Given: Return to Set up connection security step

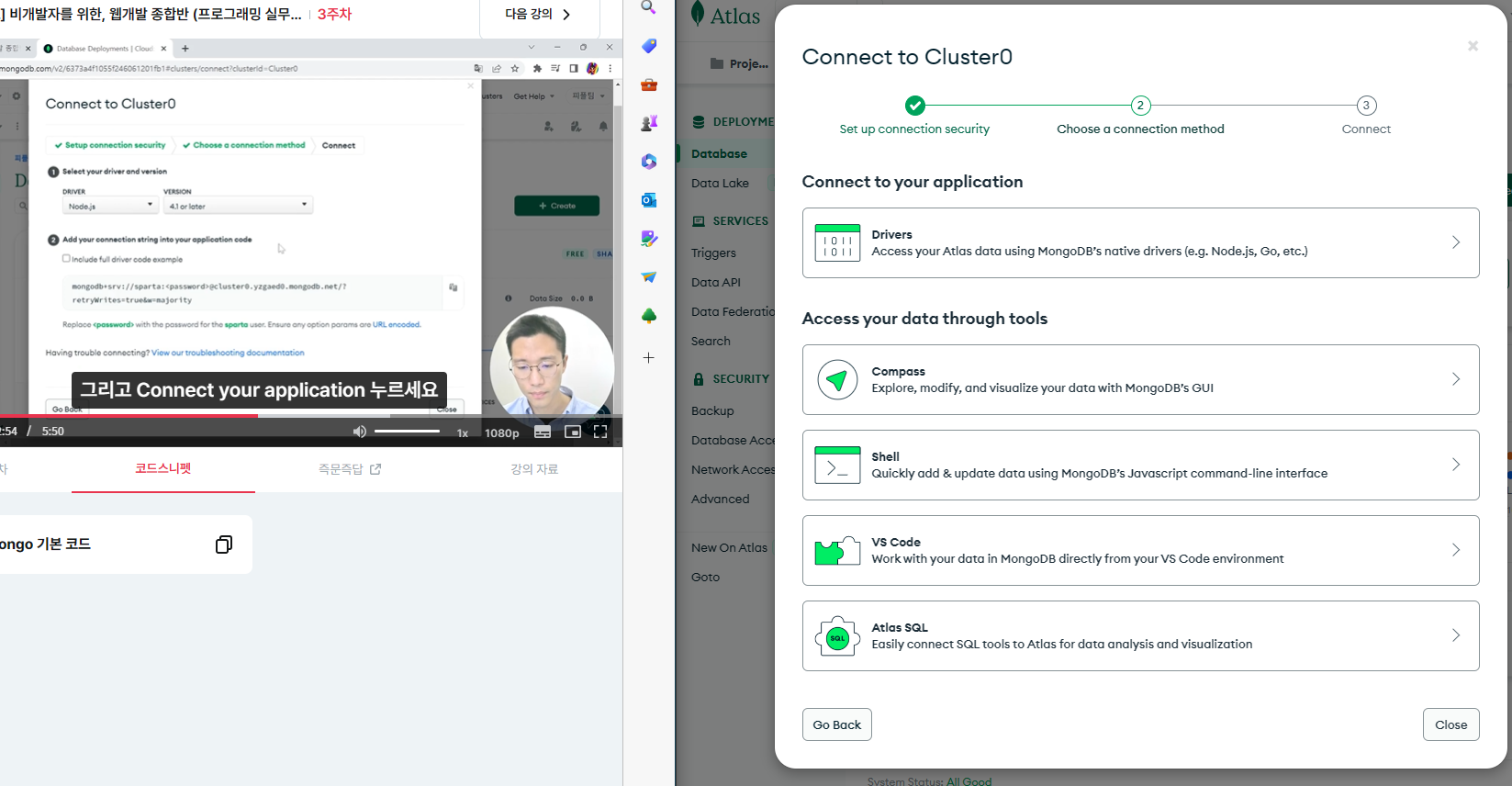Looking at the screenshot, I should point(914,117).
